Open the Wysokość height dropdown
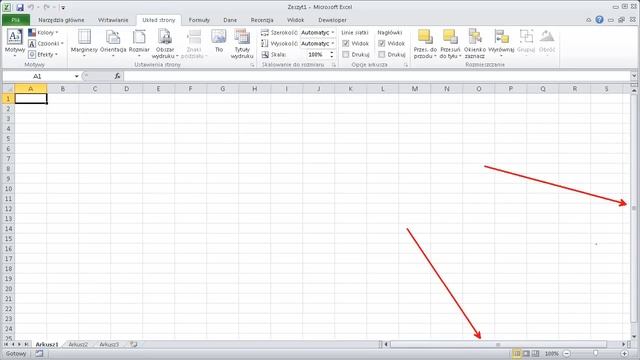640x360 pixels. pyautogui.click(x=333, y=43)
